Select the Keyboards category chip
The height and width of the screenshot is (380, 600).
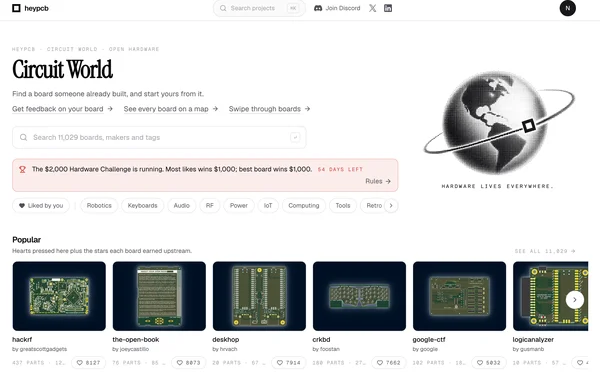click(142, 205)
